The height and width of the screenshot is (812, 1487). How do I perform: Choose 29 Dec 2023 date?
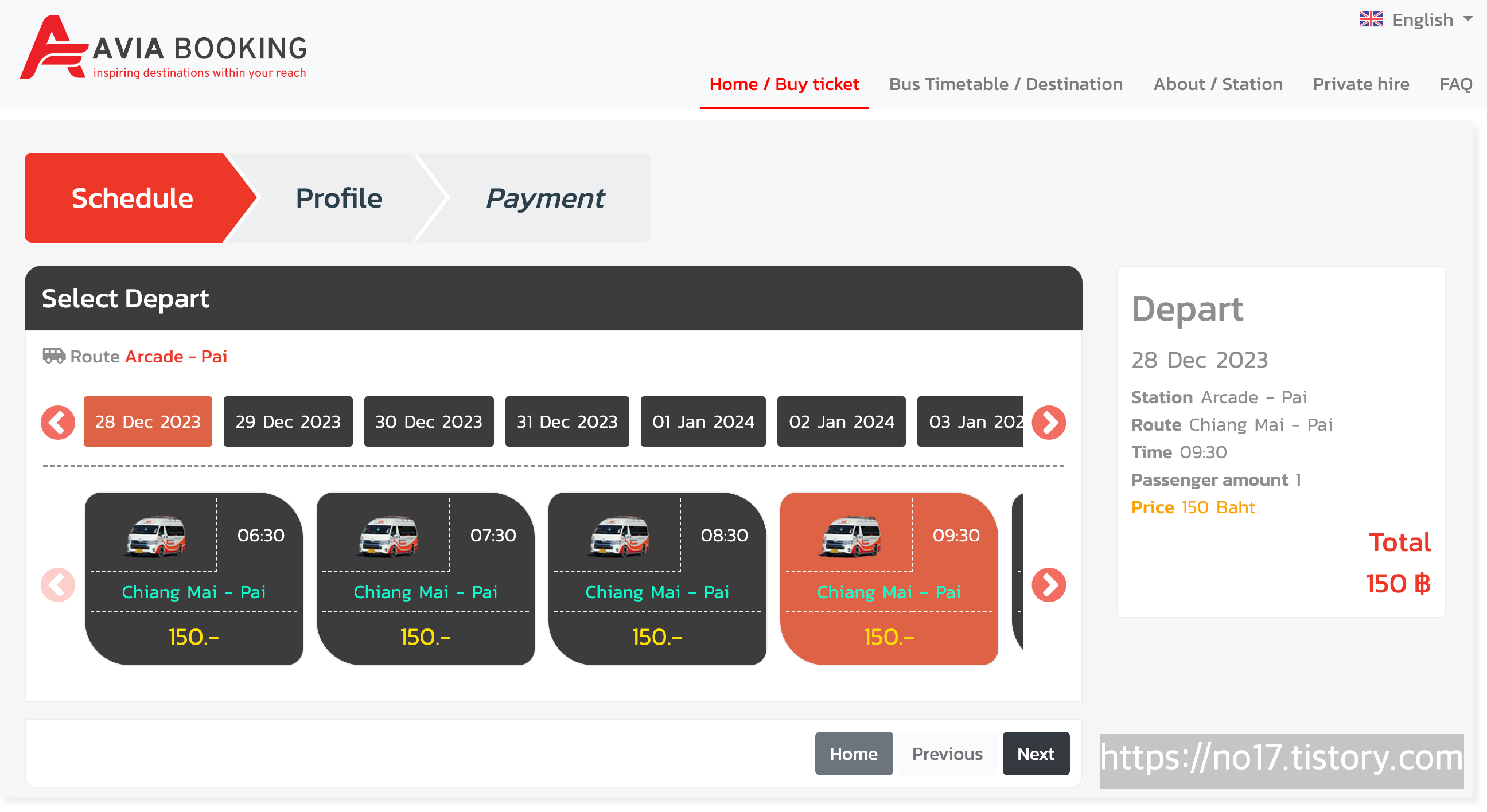tap(288, 421)
